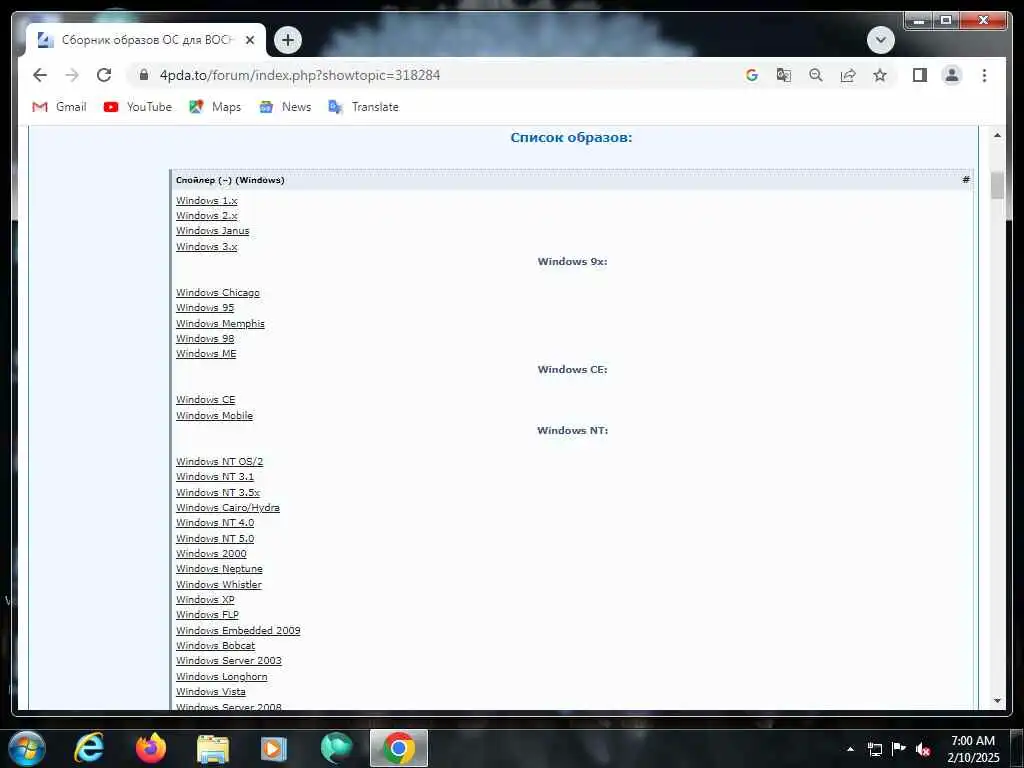Open File Explorer folder on taskbar
1024x768 pixels.
click(213, 749)
